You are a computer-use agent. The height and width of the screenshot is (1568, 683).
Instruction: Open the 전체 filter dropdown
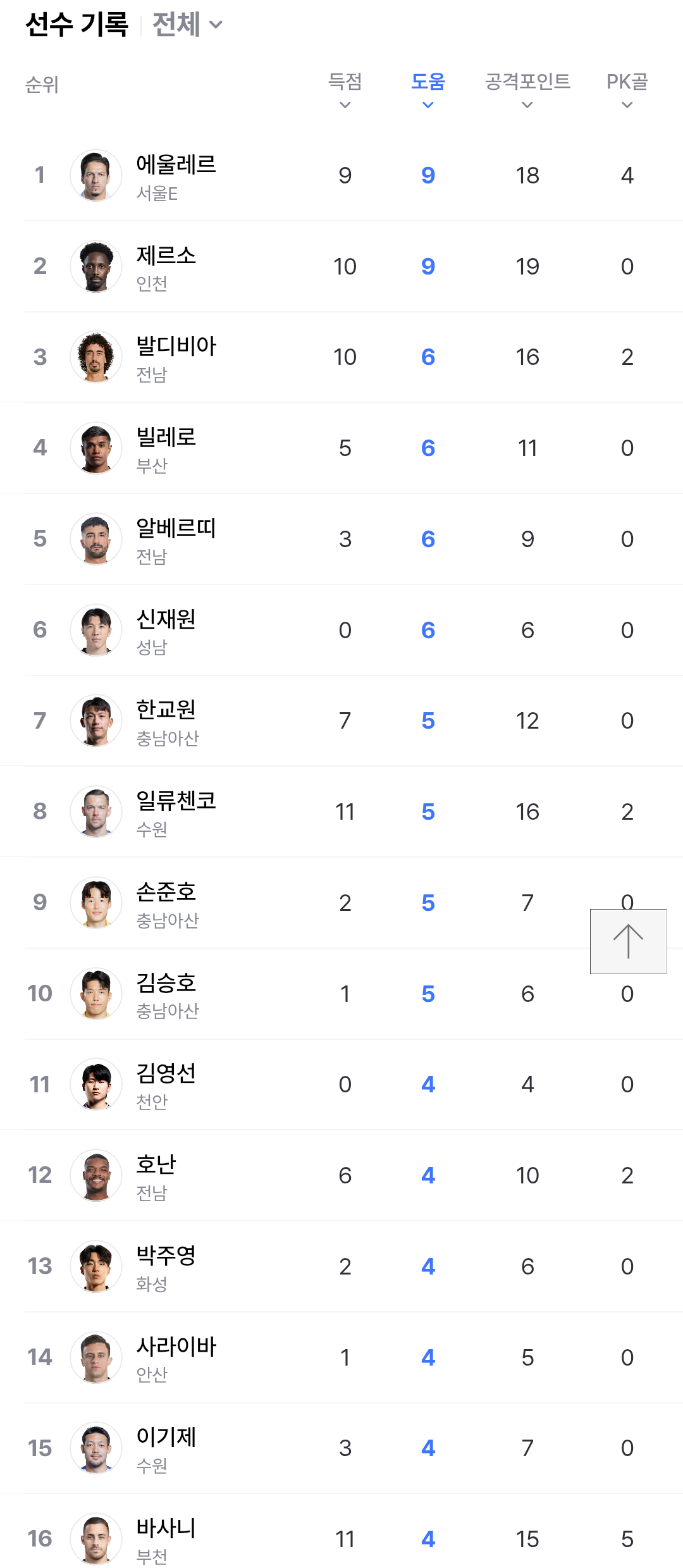(187, 25)
